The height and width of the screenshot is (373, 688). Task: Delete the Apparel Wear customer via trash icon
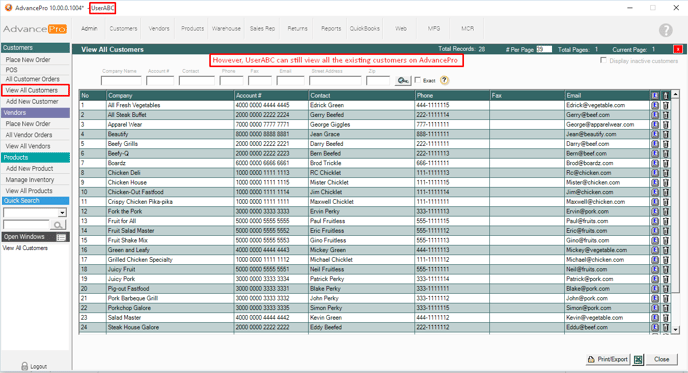tap(665, 125)
